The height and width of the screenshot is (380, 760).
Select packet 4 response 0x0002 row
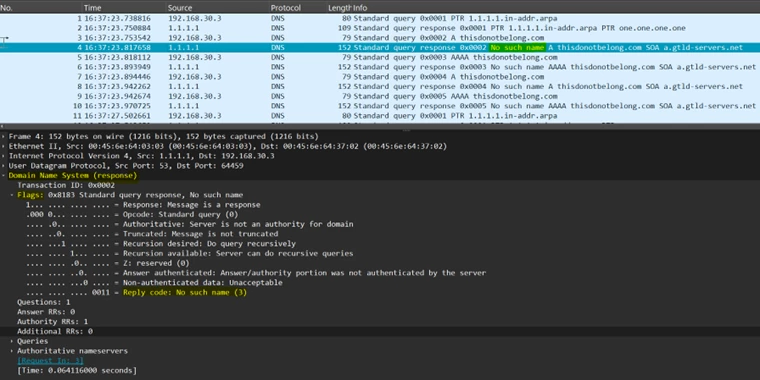(x=380, y=48)
